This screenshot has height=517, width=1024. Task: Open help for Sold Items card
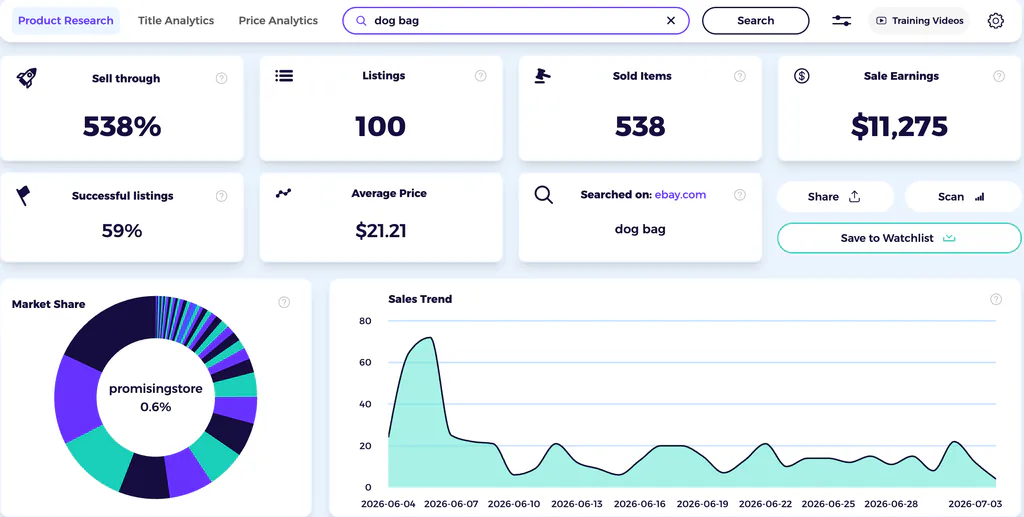pyautogui.click(x=739, y=76)
